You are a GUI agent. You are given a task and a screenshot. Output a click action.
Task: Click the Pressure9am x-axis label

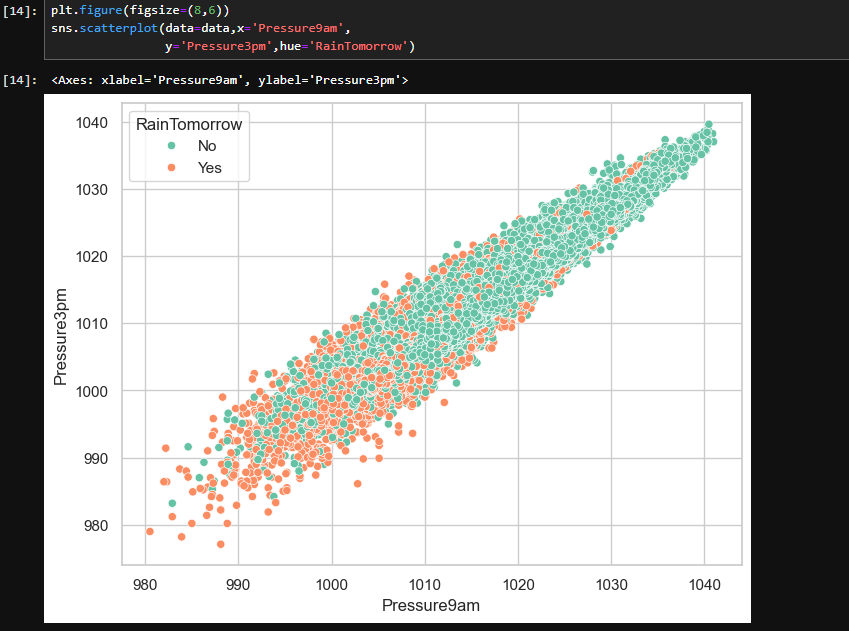click(431, 606)
